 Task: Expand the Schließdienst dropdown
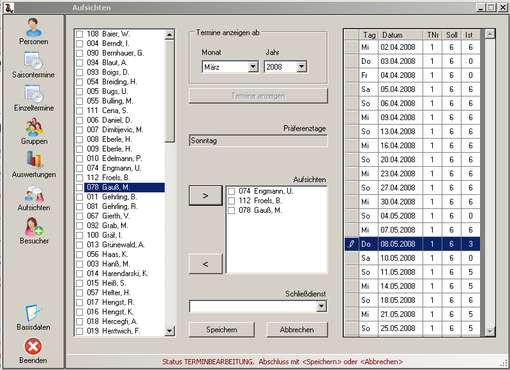tap(321, 306)
